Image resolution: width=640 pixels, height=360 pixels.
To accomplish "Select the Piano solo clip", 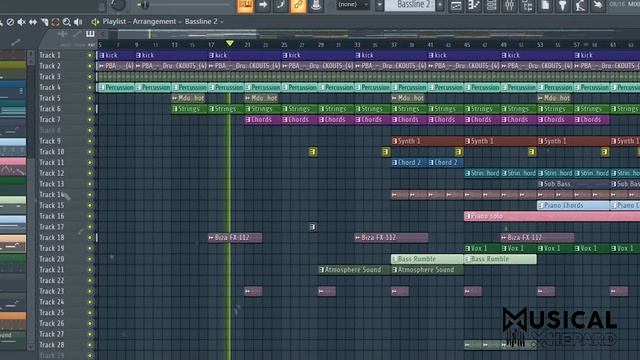I will pyautogui.click(x=552, y=216).
